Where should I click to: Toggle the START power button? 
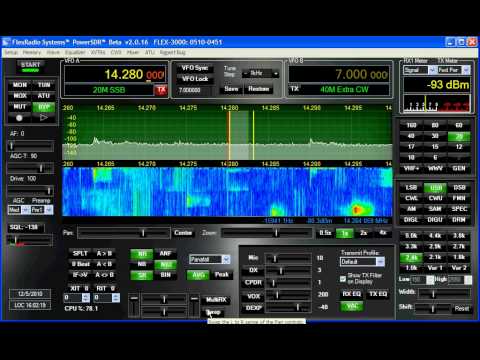click(x=30, y=66)
